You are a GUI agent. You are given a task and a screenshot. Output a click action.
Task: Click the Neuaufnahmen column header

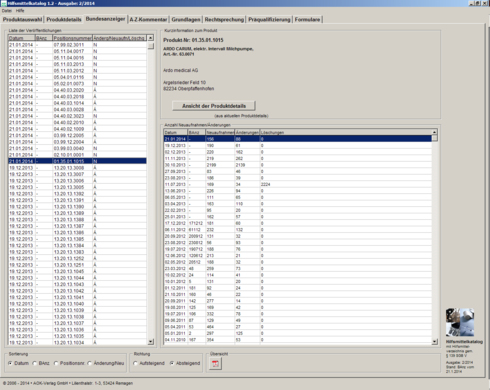(x=220, y=132)
